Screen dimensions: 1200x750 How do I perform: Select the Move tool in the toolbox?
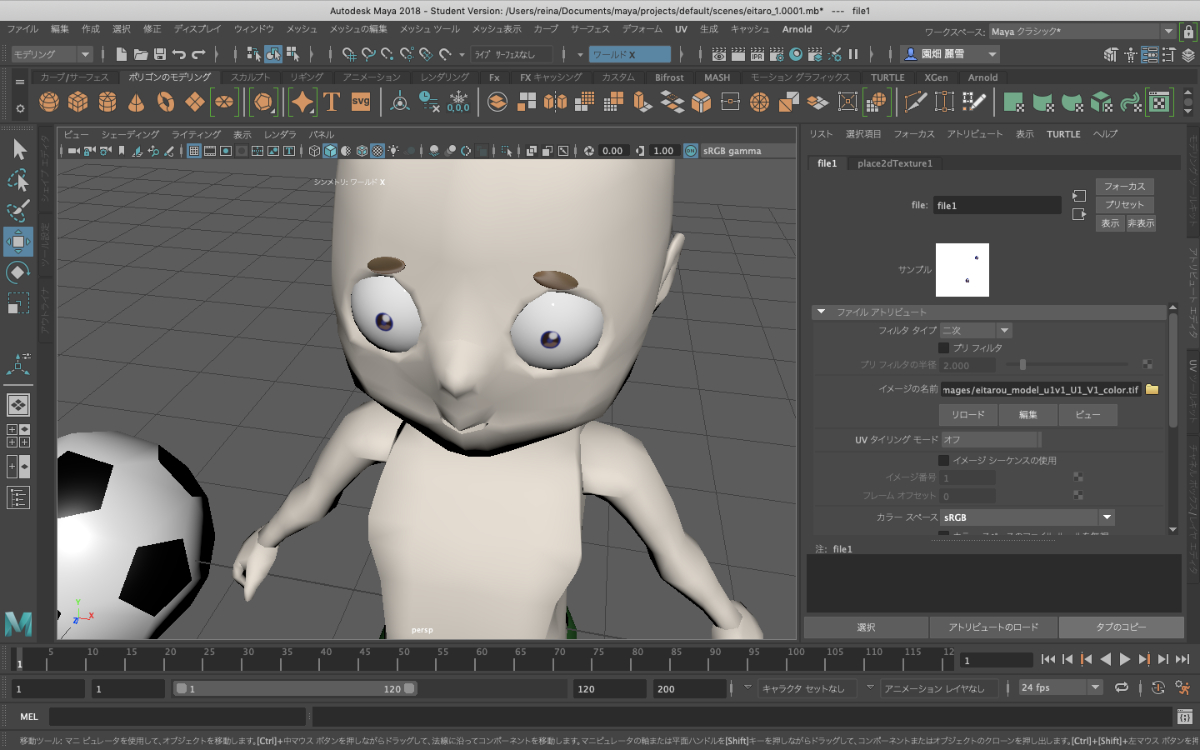tap(18, 241)
